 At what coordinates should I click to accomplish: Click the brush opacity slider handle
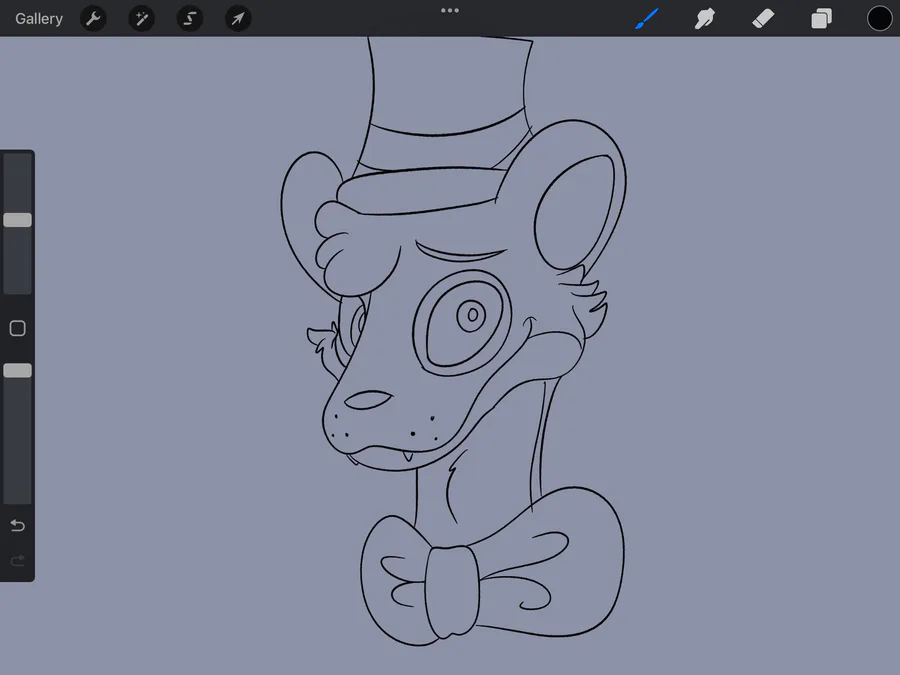[x=18, y=371]
